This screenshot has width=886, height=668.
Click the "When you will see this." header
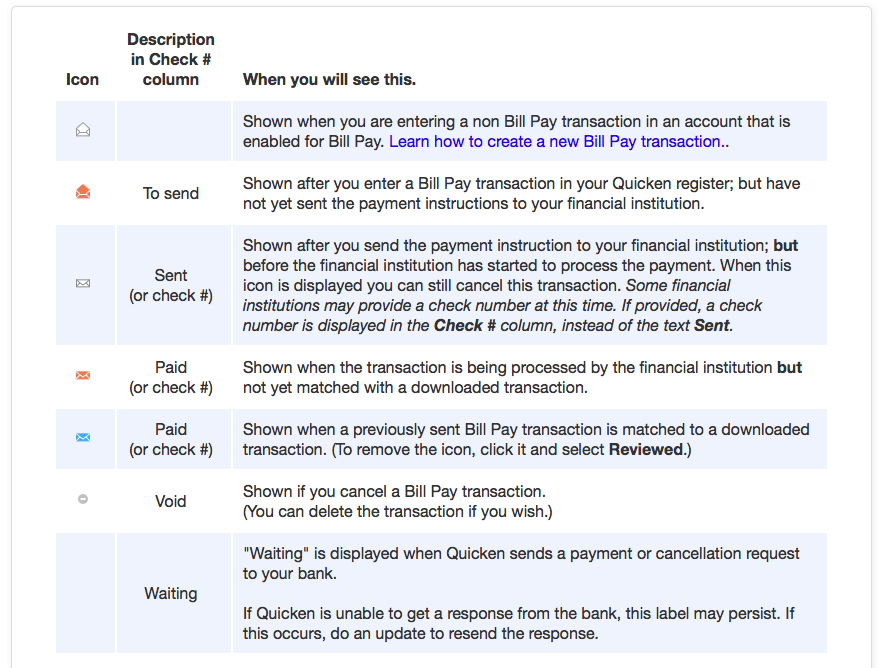click(329, 79)
